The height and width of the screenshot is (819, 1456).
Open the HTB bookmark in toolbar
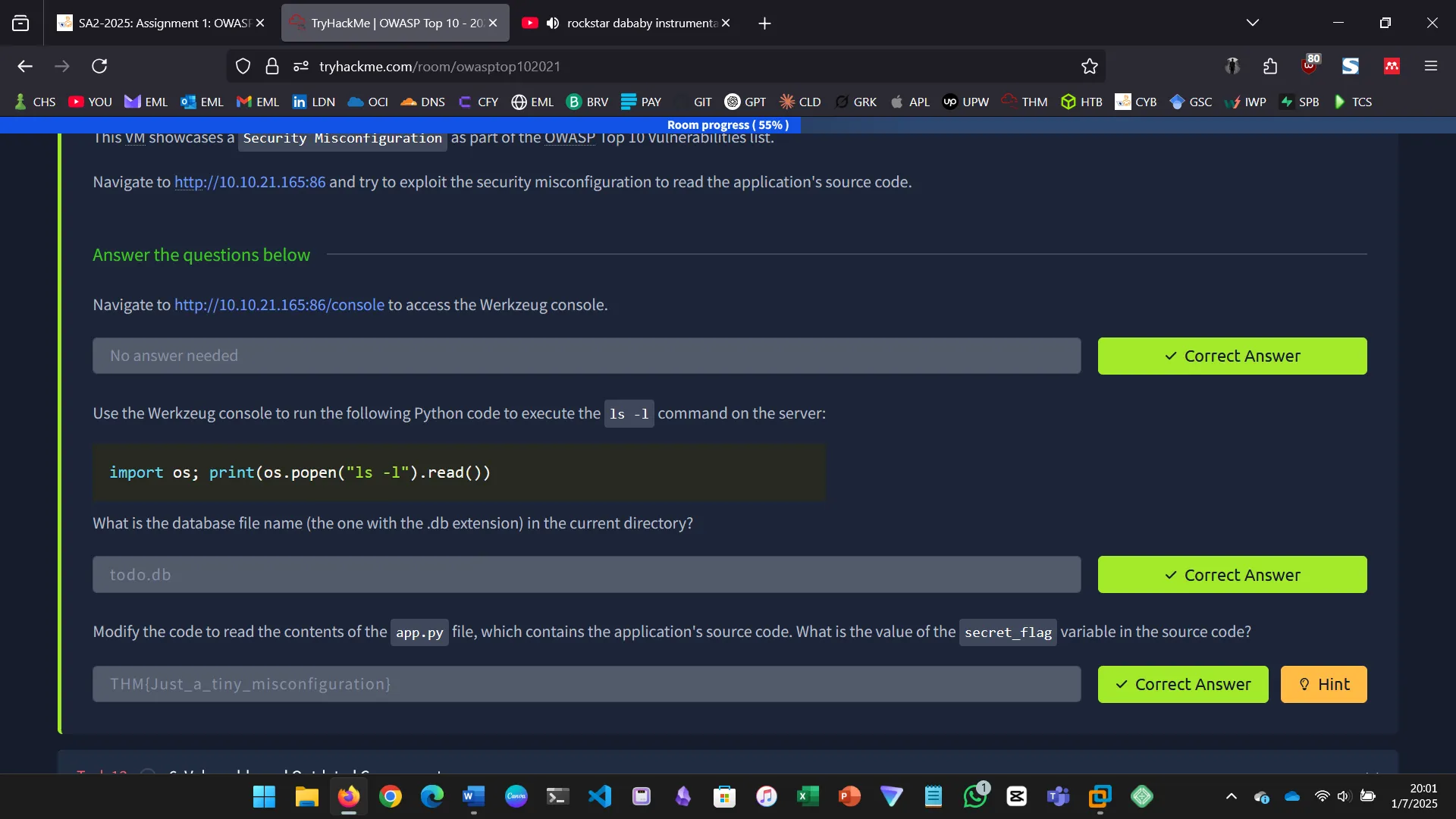[1081, 102]
